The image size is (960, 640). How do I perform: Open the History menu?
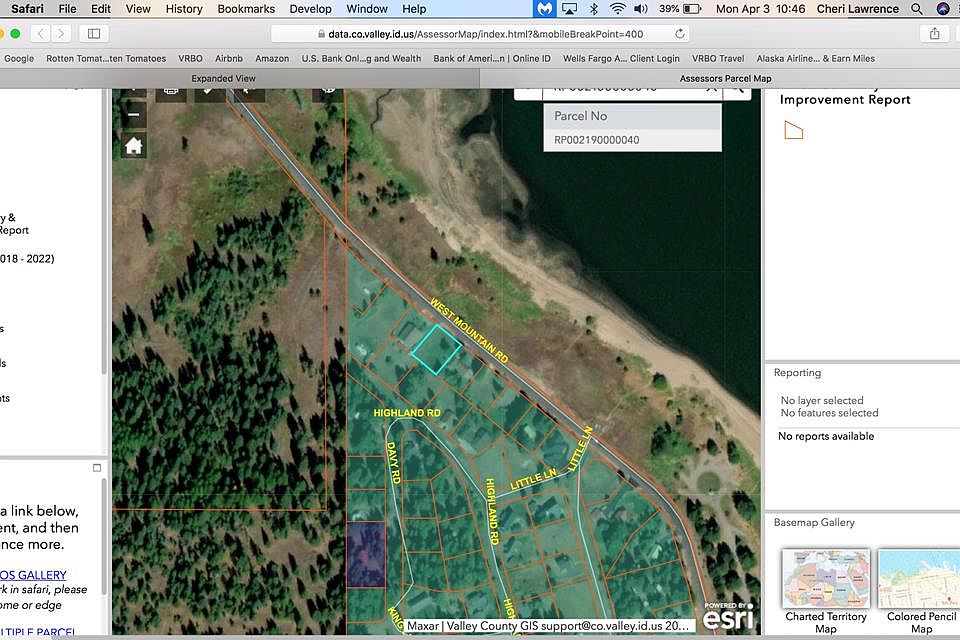[x=184, y=9]
